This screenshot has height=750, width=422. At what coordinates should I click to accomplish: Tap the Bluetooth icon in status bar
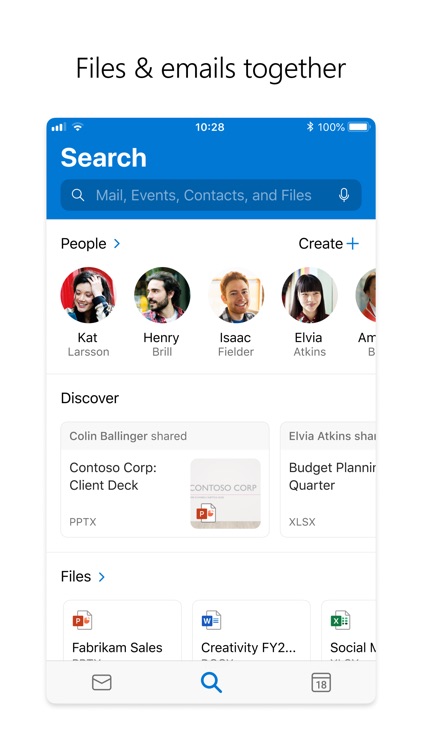(310, 127)
